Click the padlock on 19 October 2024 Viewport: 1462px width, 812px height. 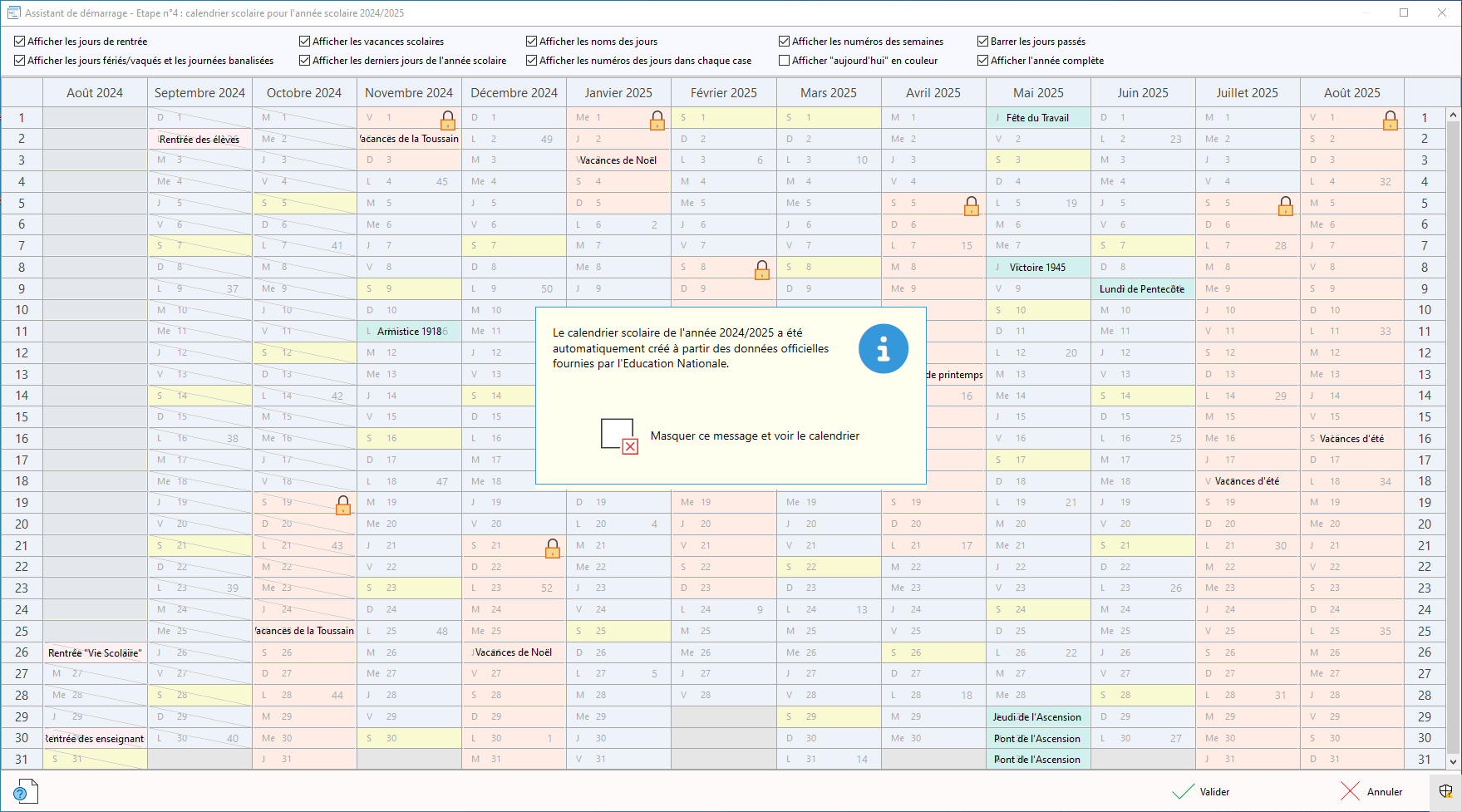pyautogui.click(x=343, y=505)
